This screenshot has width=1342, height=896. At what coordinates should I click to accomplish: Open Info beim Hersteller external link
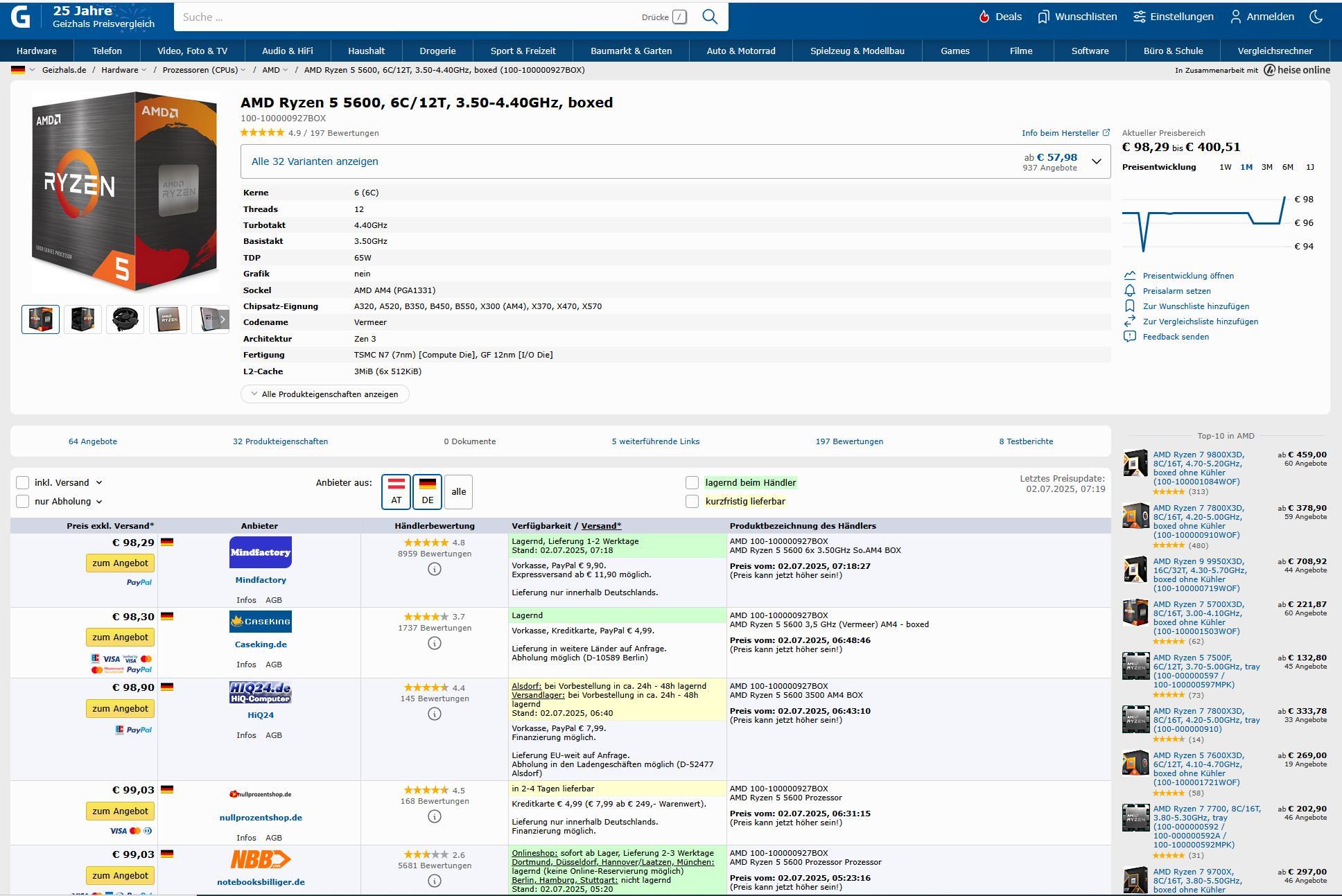[x=1065, y=132]
